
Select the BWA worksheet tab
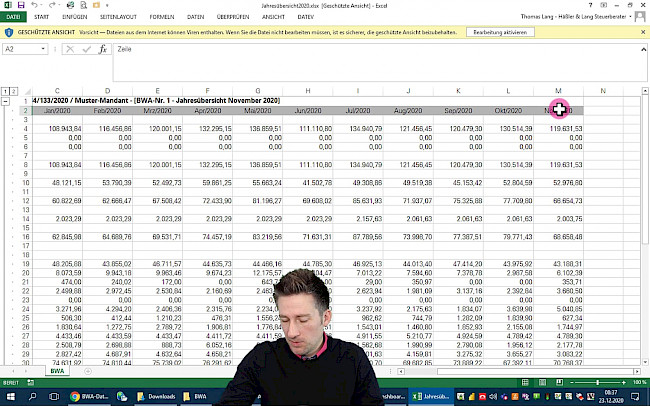[56, 372]
